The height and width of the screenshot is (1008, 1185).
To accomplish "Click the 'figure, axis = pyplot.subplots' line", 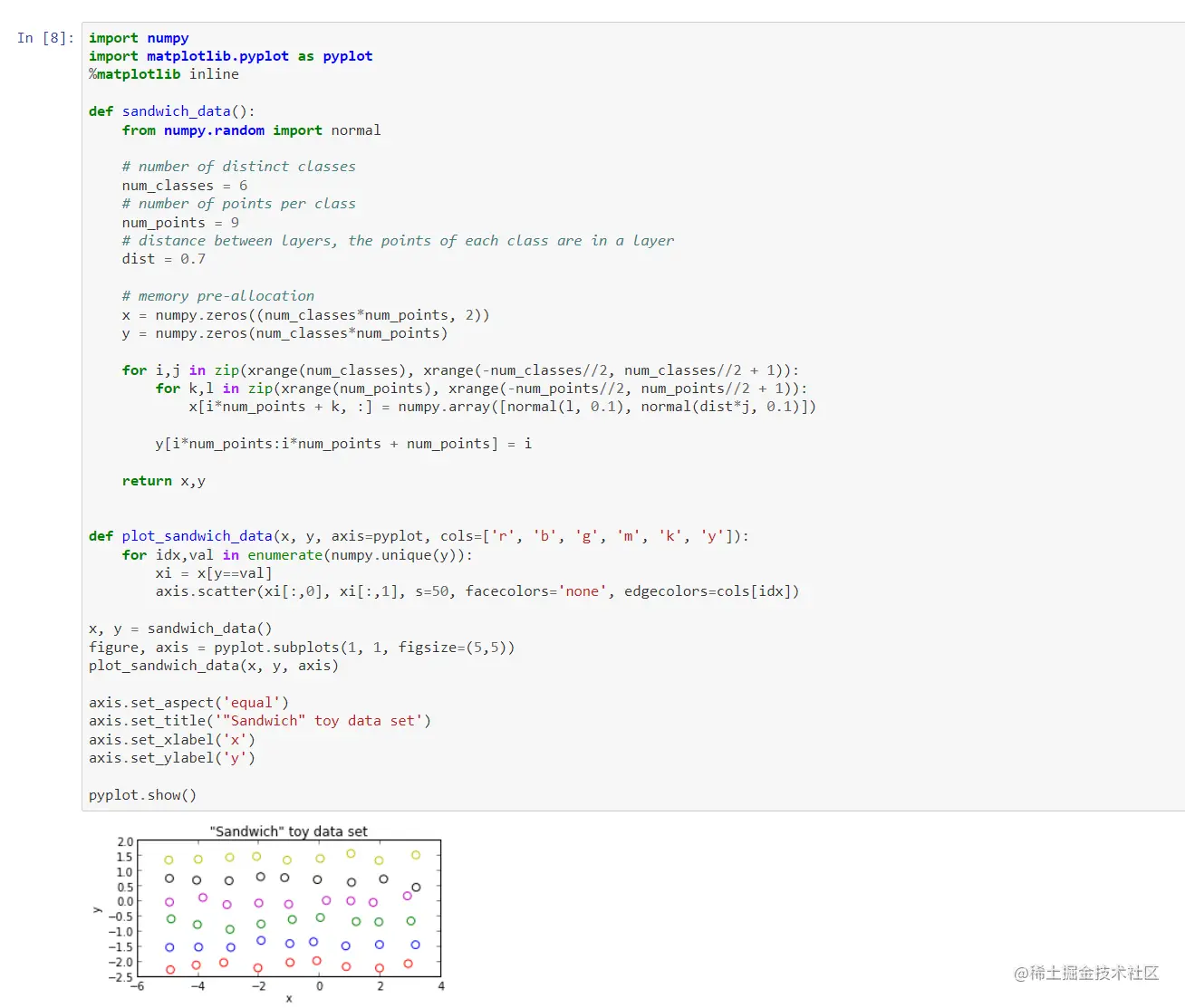I will [x=302, y=648].
